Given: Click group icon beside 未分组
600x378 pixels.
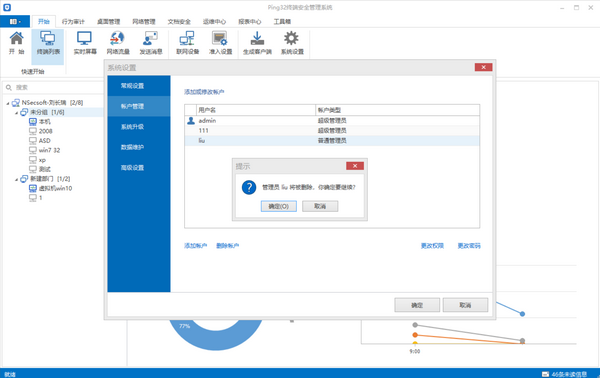Looking at the screenshot, I should (24, 112).
